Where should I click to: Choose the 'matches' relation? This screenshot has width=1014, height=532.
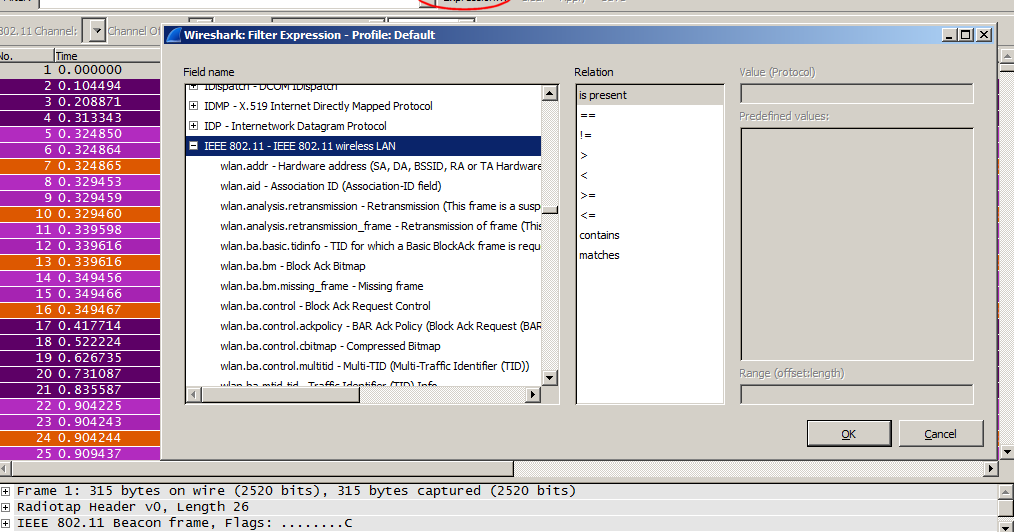click(x=649, y=255)
